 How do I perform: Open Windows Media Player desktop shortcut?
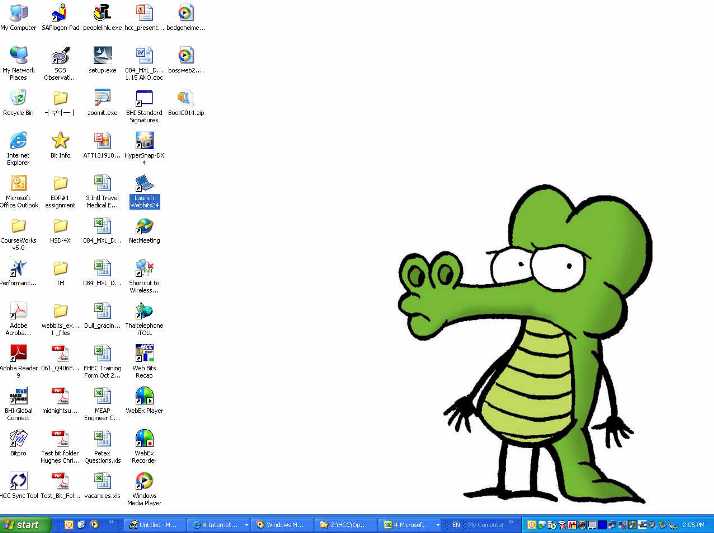[144, 489]
